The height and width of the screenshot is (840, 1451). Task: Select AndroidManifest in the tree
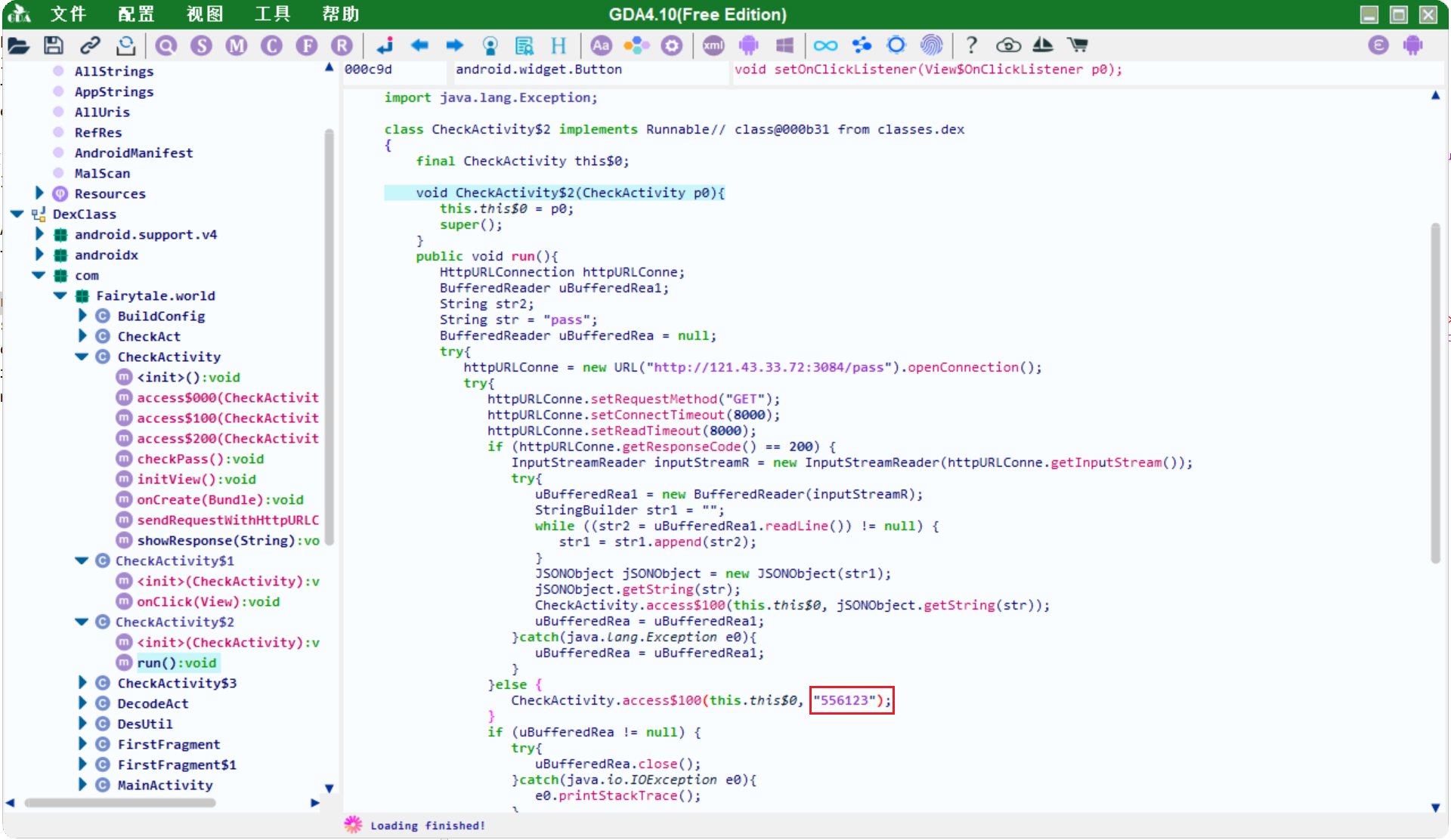(134, 153)
